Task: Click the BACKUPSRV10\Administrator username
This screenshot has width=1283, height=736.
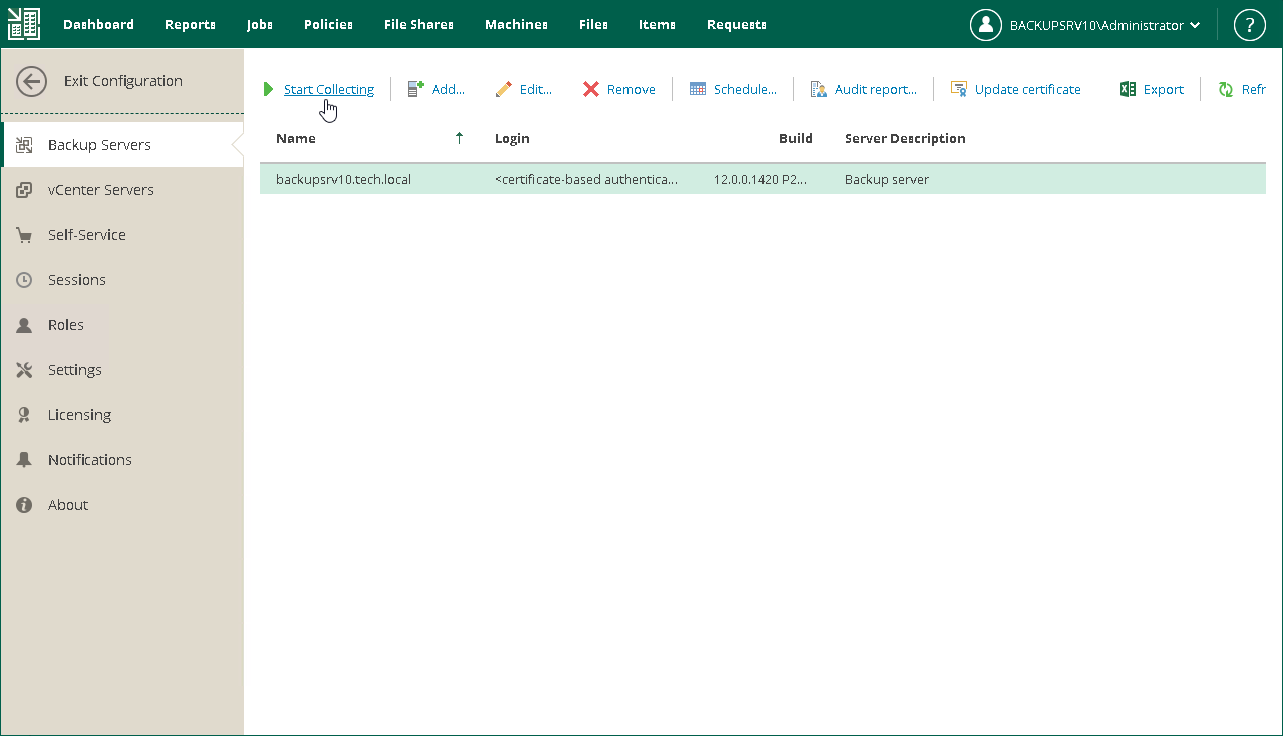Action: pos(1097,26)
